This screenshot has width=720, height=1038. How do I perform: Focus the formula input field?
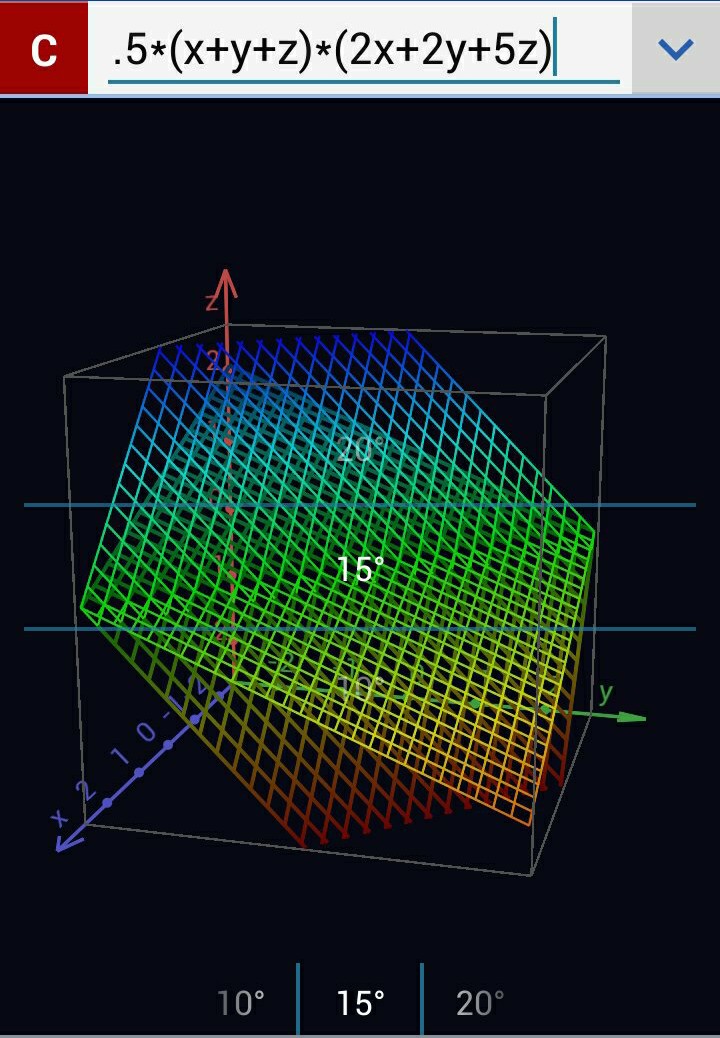pyautogui.click(x=360, y=50)
